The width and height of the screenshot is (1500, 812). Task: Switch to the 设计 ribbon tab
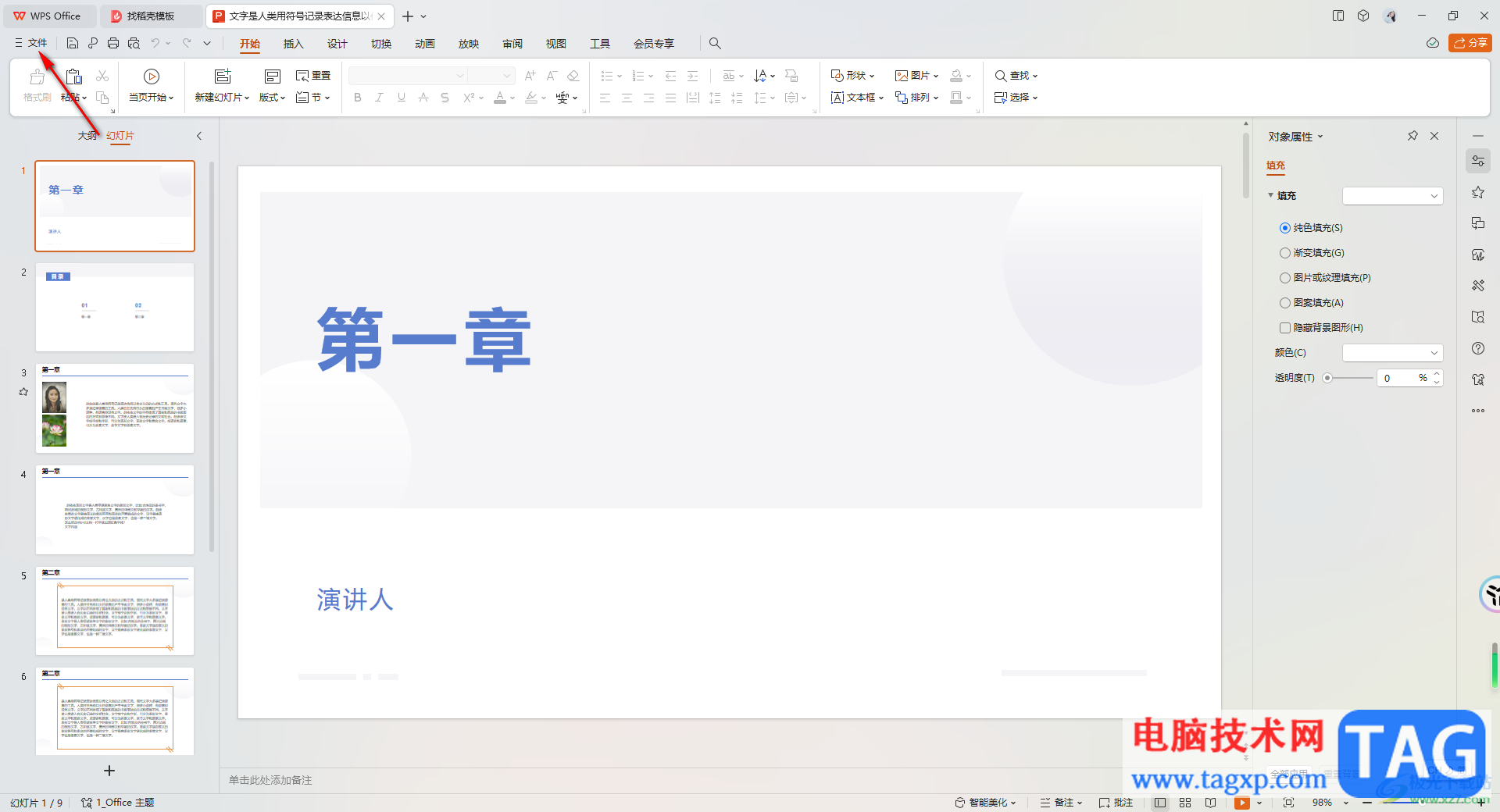pyautogui.click(x=337, y=44)
